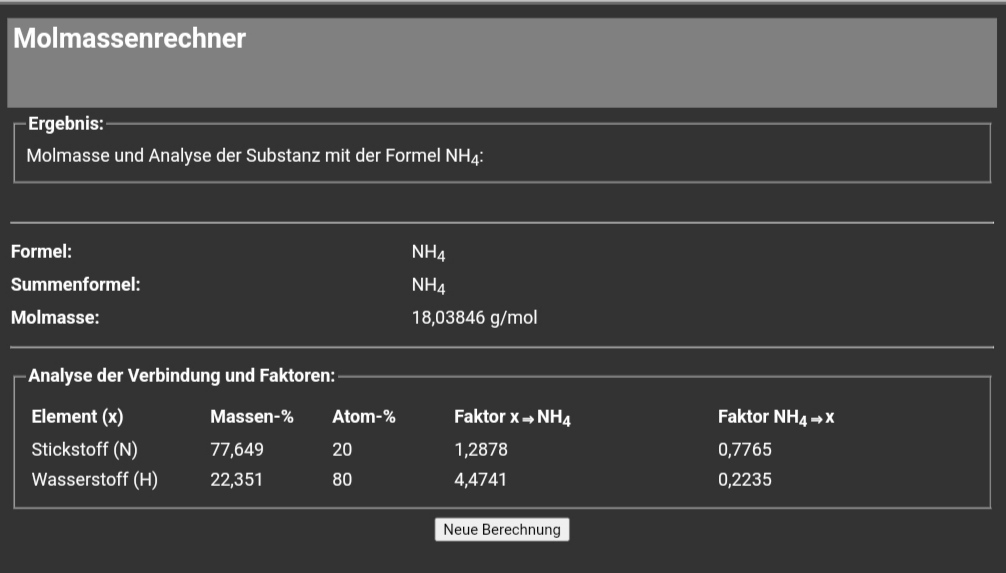The image size is (1006, 573).
Task: Click the 22,351 mass percent value
Action: 236,479
